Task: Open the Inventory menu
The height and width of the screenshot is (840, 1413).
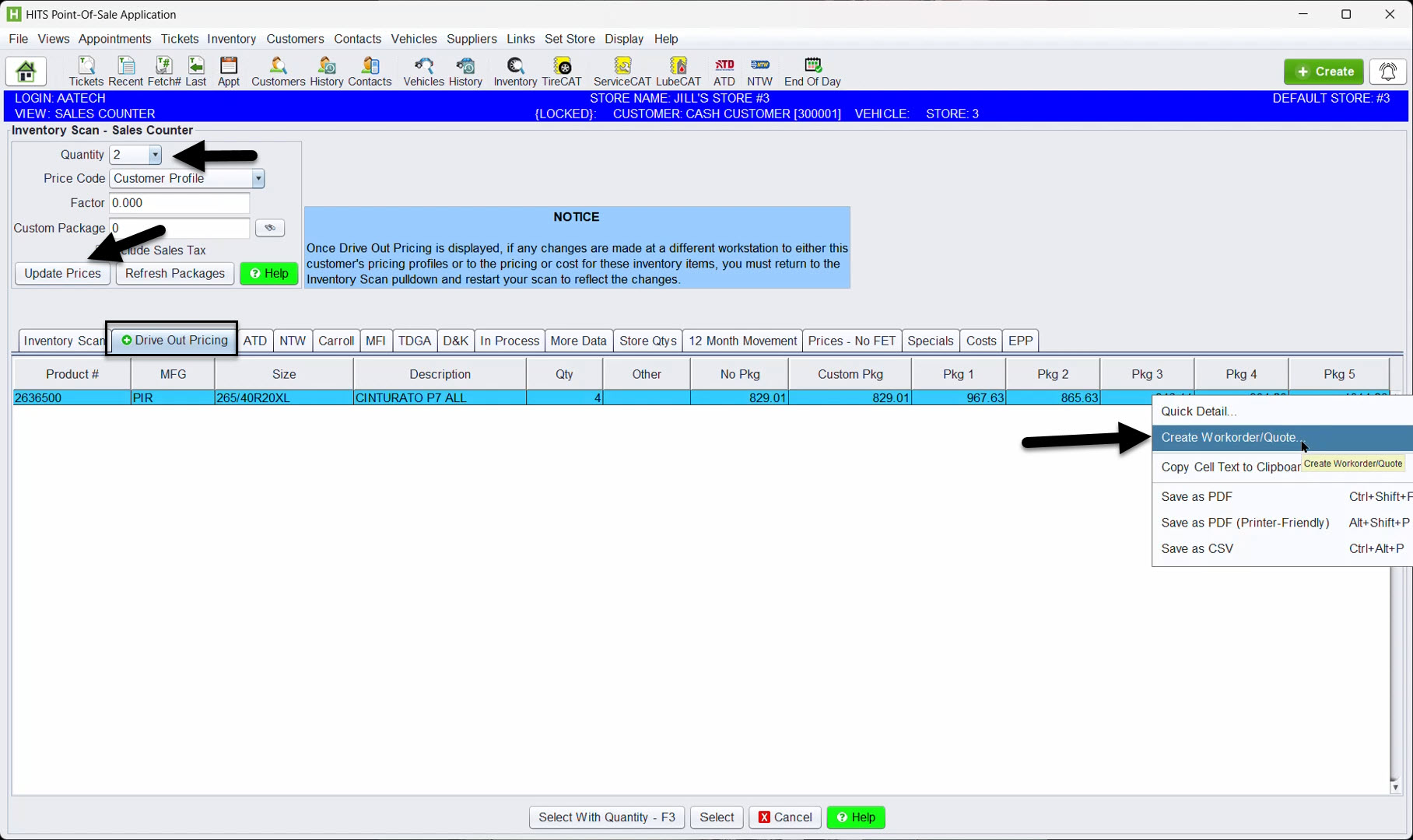Action: tap(231, 39)
